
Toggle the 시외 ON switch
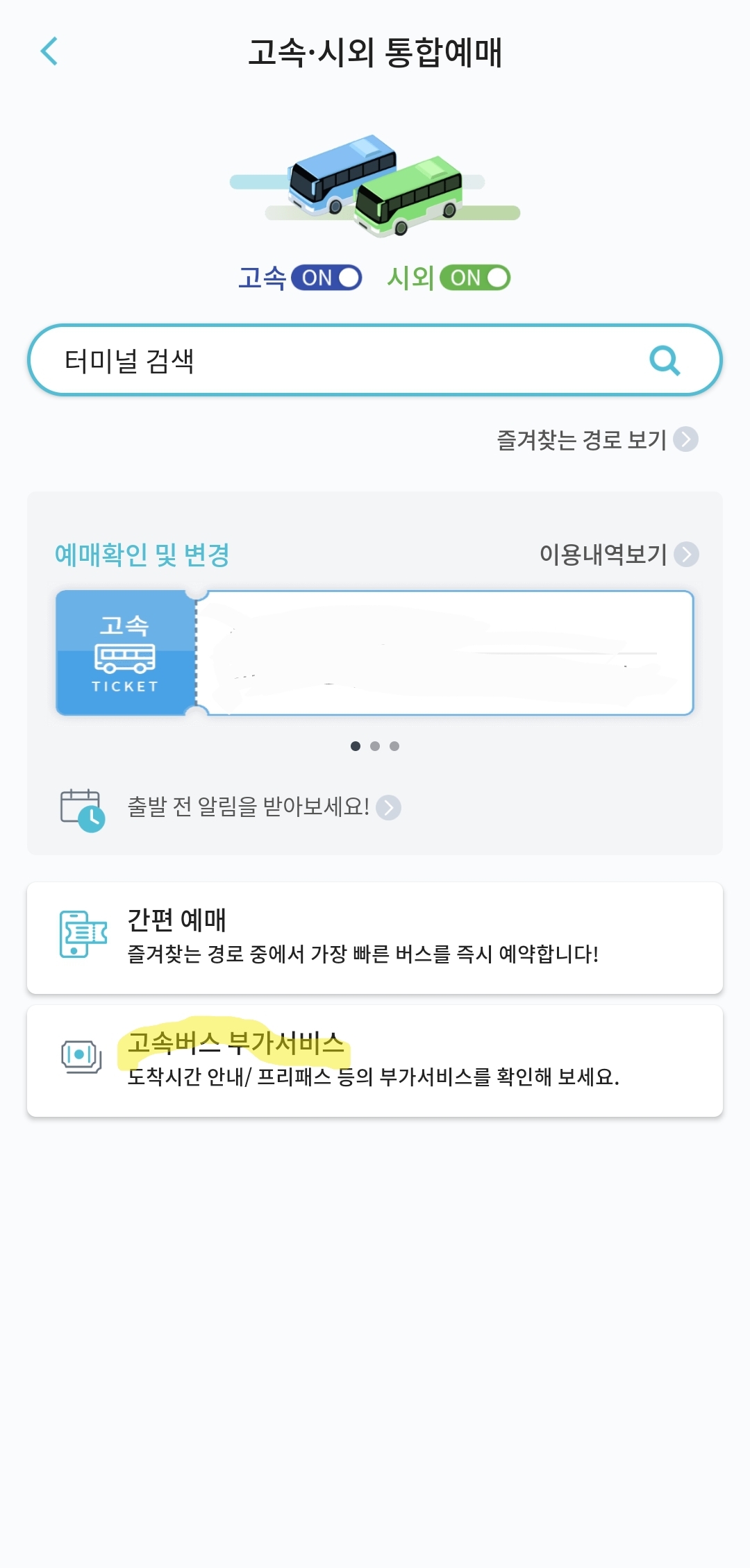point(475,278)
